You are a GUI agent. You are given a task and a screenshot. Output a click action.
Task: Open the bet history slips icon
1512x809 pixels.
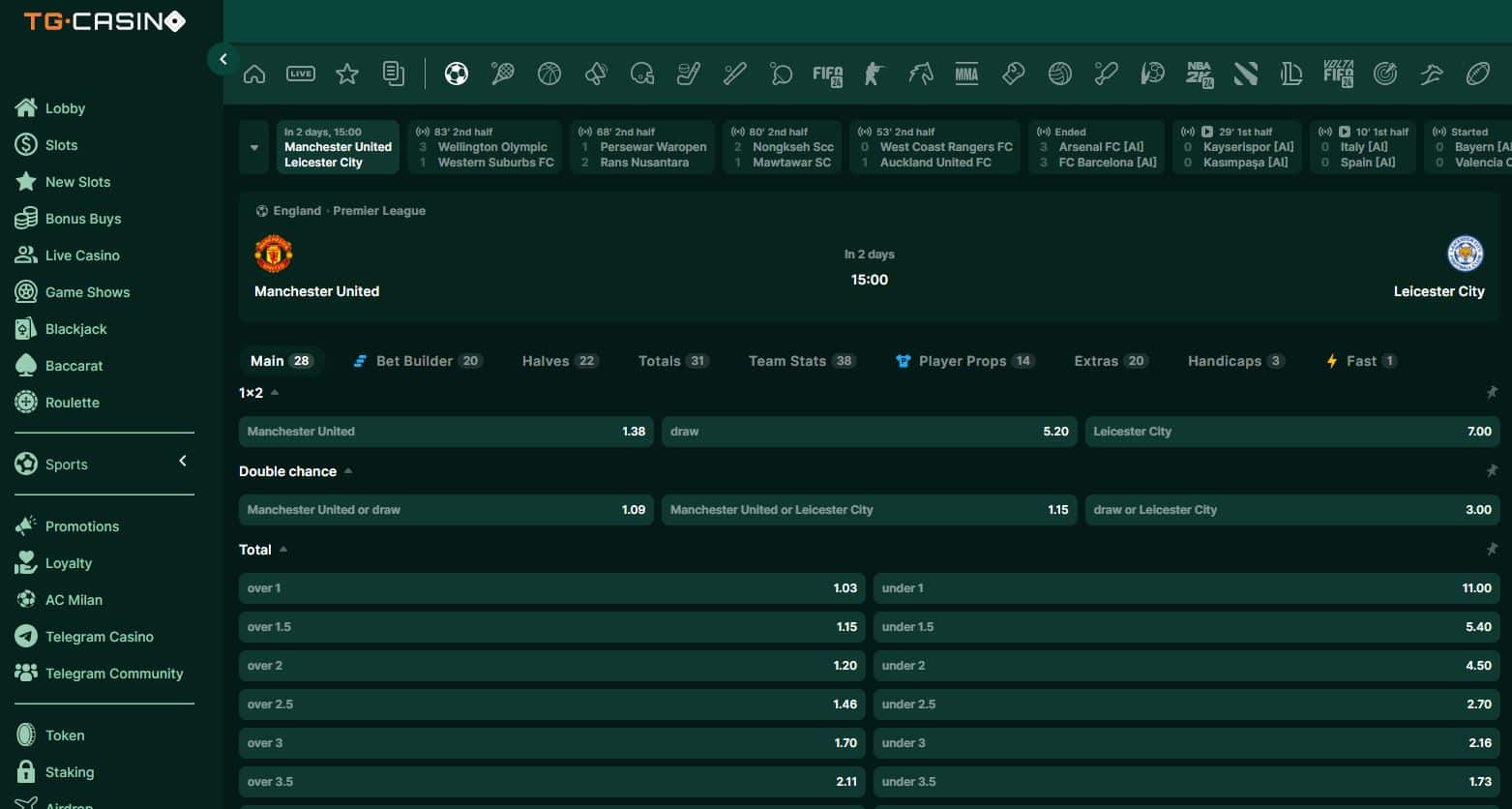pyautogui.click(x=394, y=74)
